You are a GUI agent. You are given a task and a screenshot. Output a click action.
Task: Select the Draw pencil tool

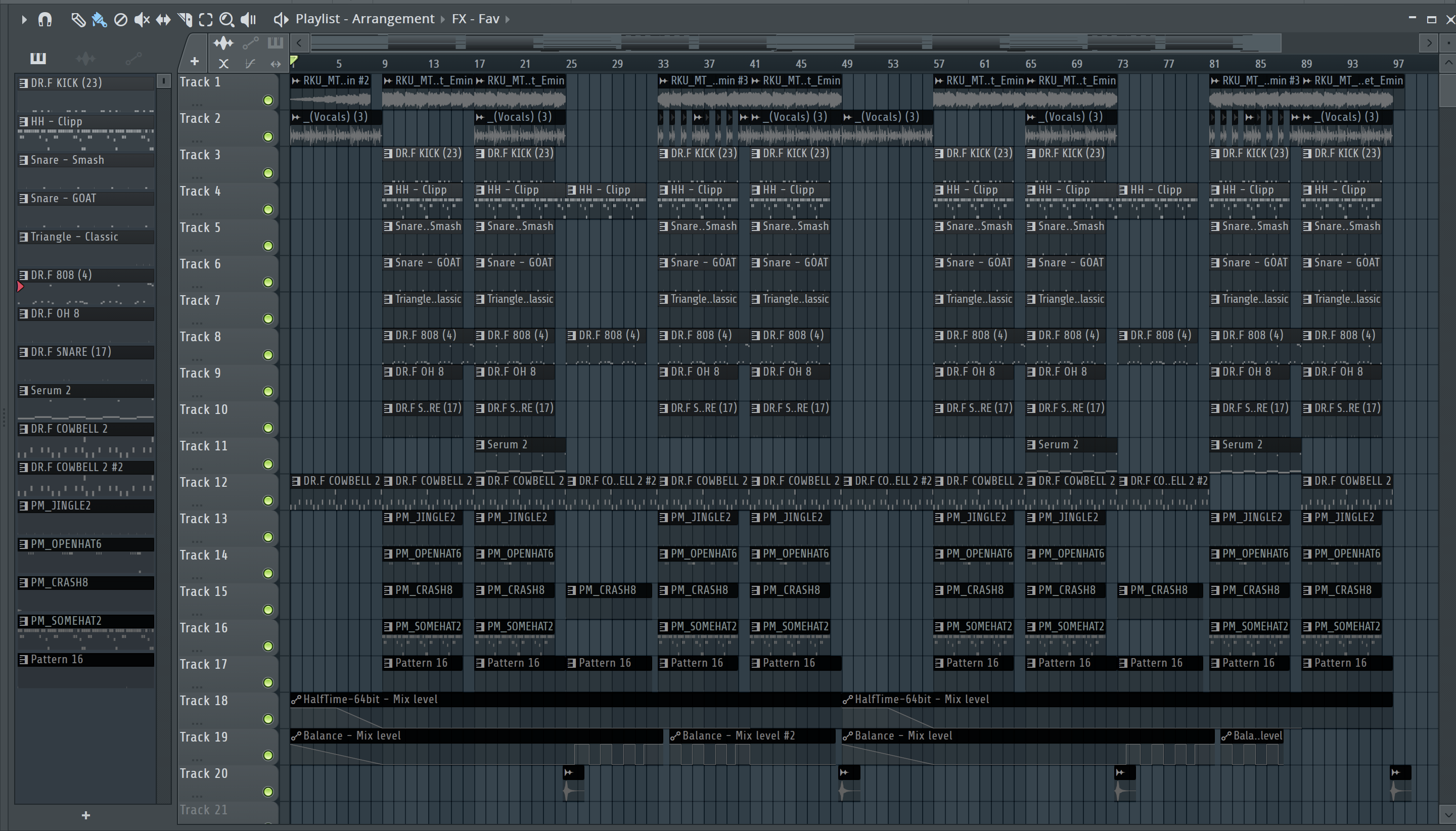(x=78, y=20)
